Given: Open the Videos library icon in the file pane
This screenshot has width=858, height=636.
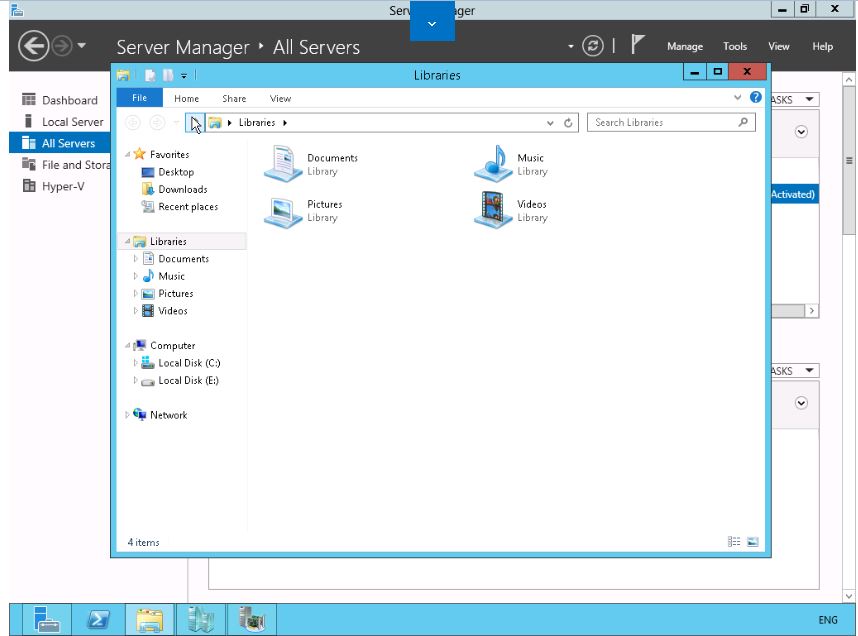Looking at the screenshot, I should [493, 210].
